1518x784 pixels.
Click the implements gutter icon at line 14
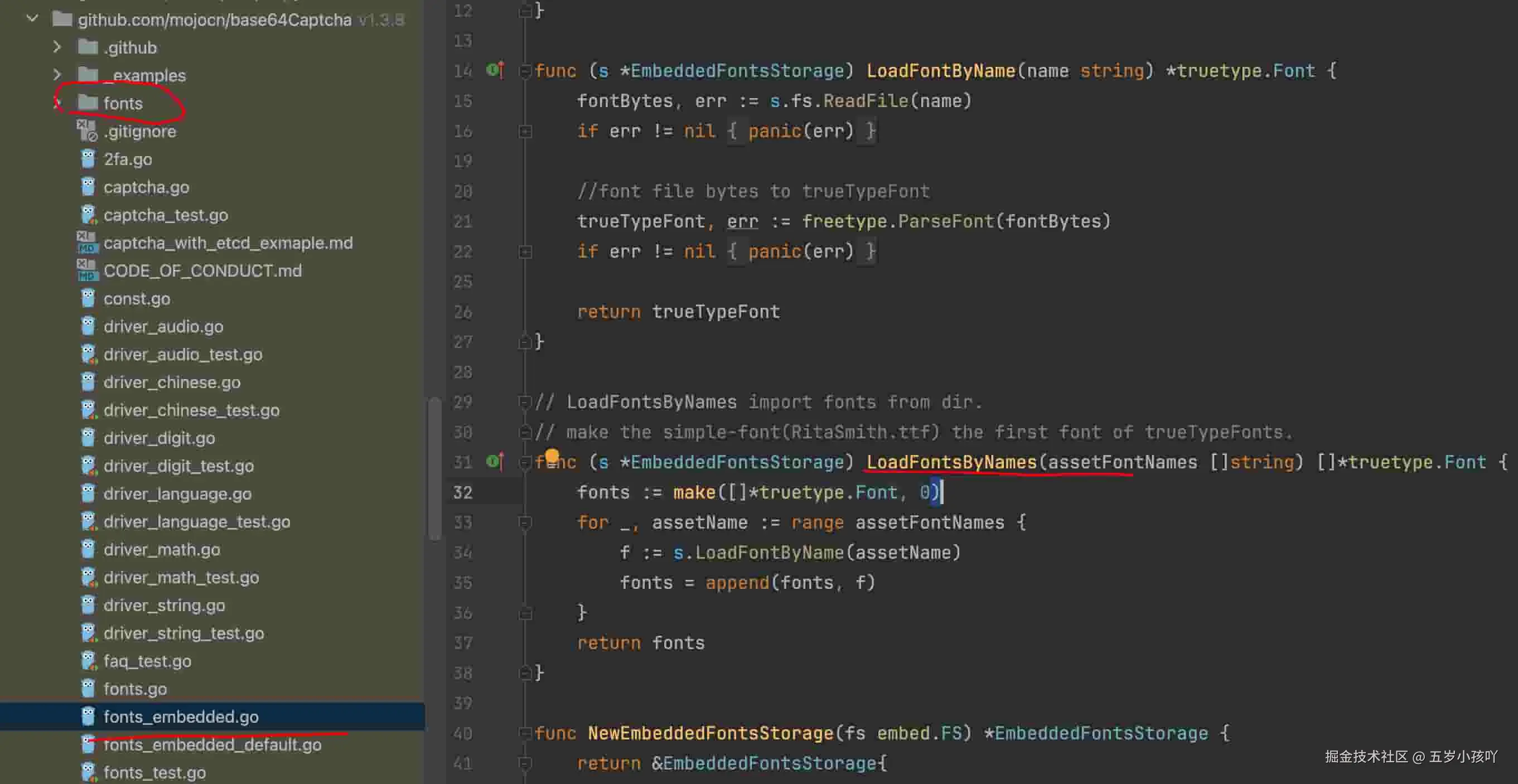[x=495, y=70]
